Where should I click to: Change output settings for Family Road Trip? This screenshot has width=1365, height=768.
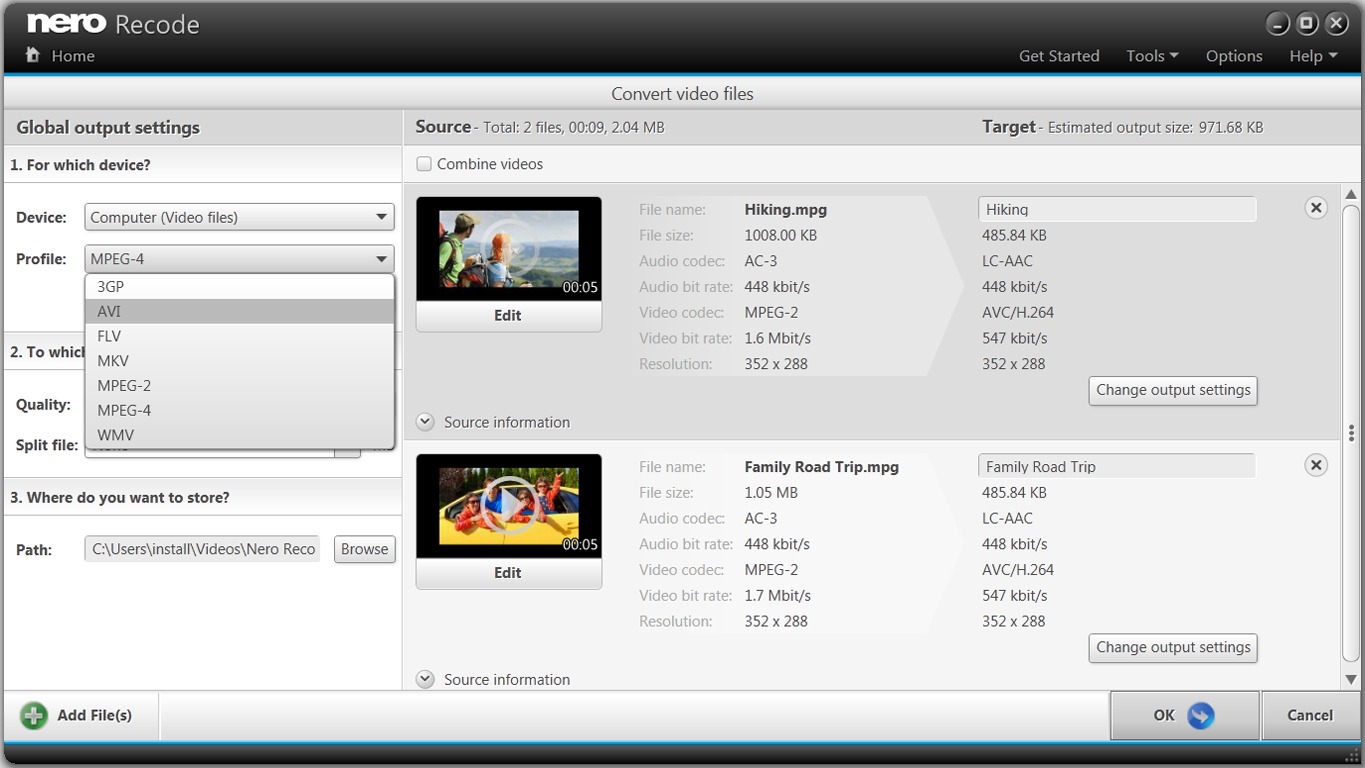[1173, 647]
